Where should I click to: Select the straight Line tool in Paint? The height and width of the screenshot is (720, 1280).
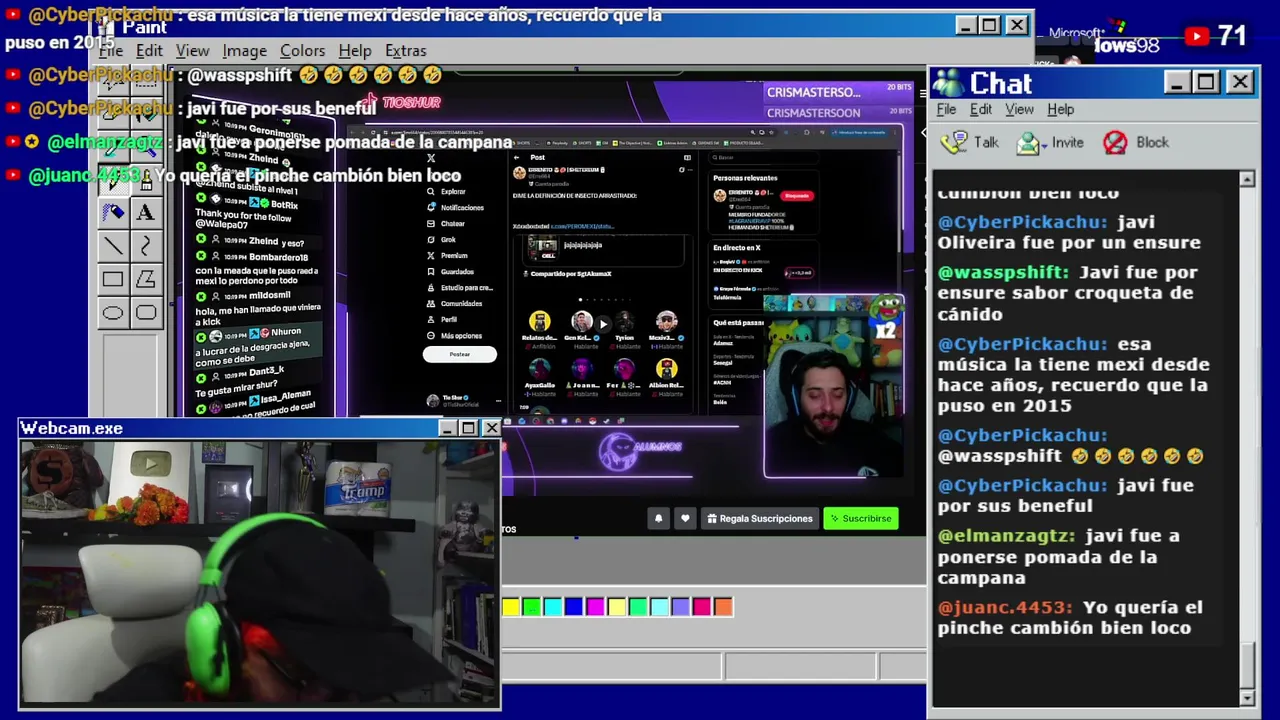(113, 246)
